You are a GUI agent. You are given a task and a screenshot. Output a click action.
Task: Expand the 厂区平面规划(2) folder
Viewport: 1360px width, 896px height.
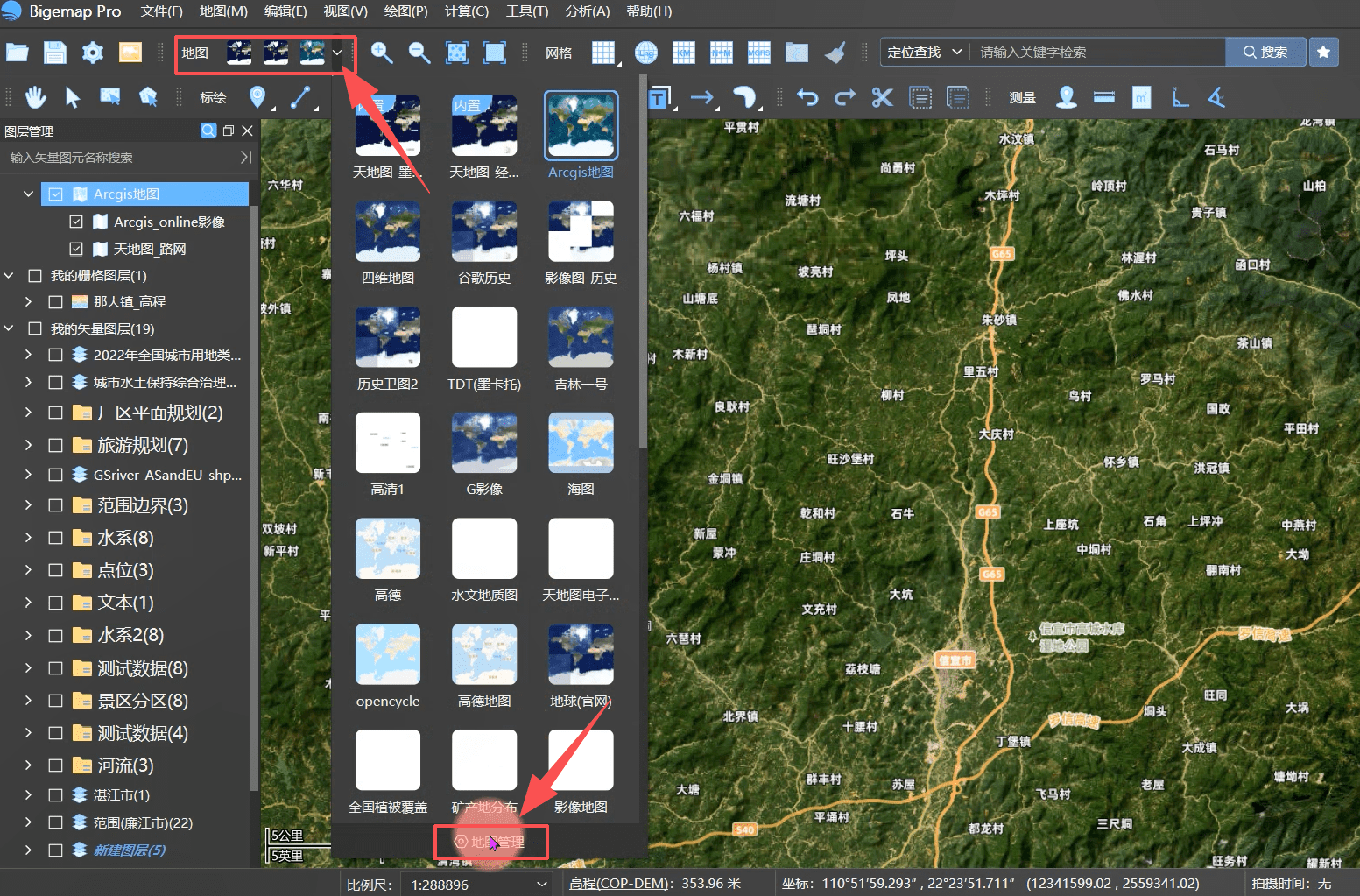[x=29, y=413]
